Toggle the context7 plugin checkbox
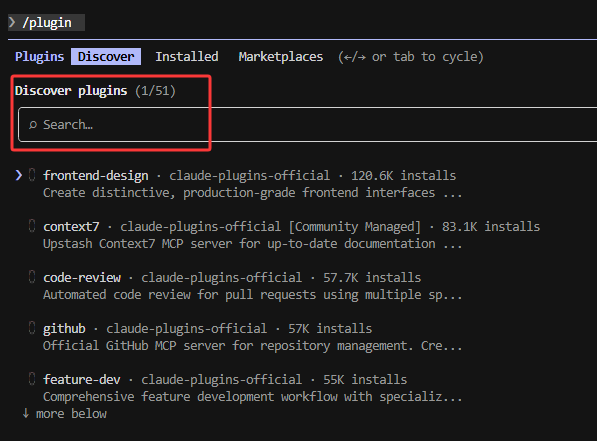Viewport: 597px width, 441px height. pyautogui.click(x=32, y=226)
